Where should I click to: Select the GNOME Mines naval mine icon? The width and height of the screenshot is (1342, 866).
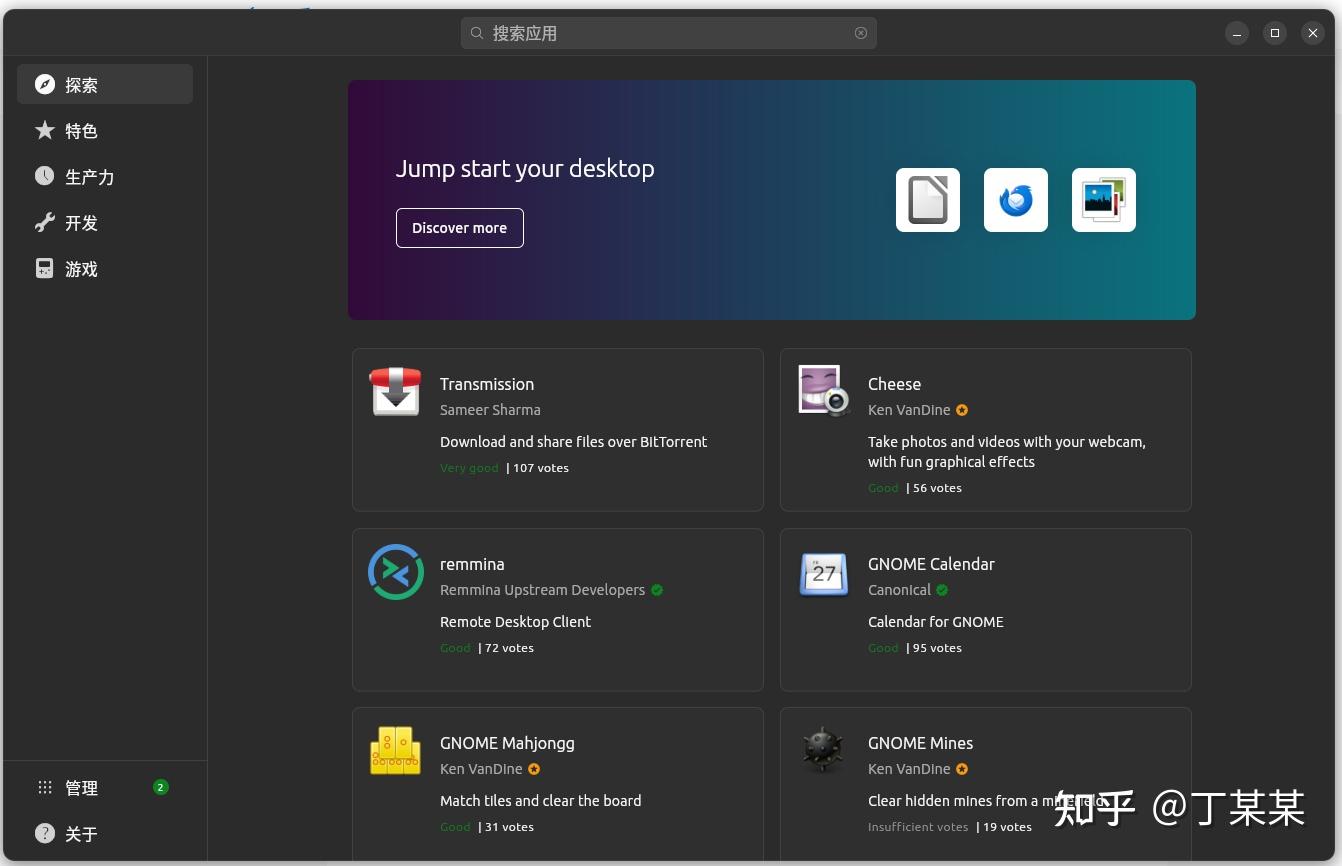point(822,750)
